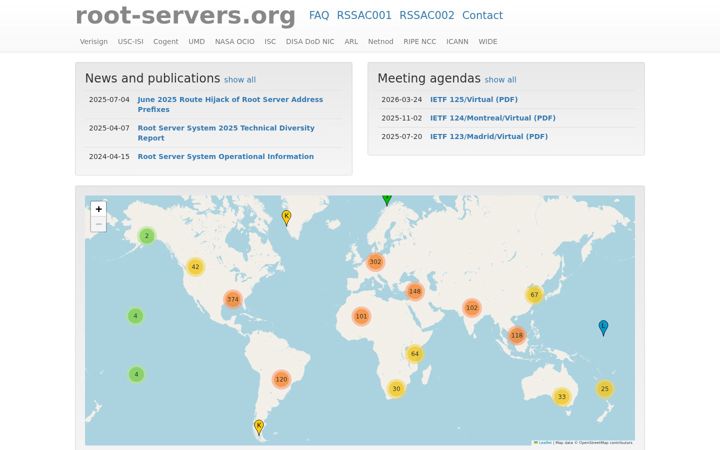
Task: Click the date 2024-04-15 in news
Action: [109, 157]
